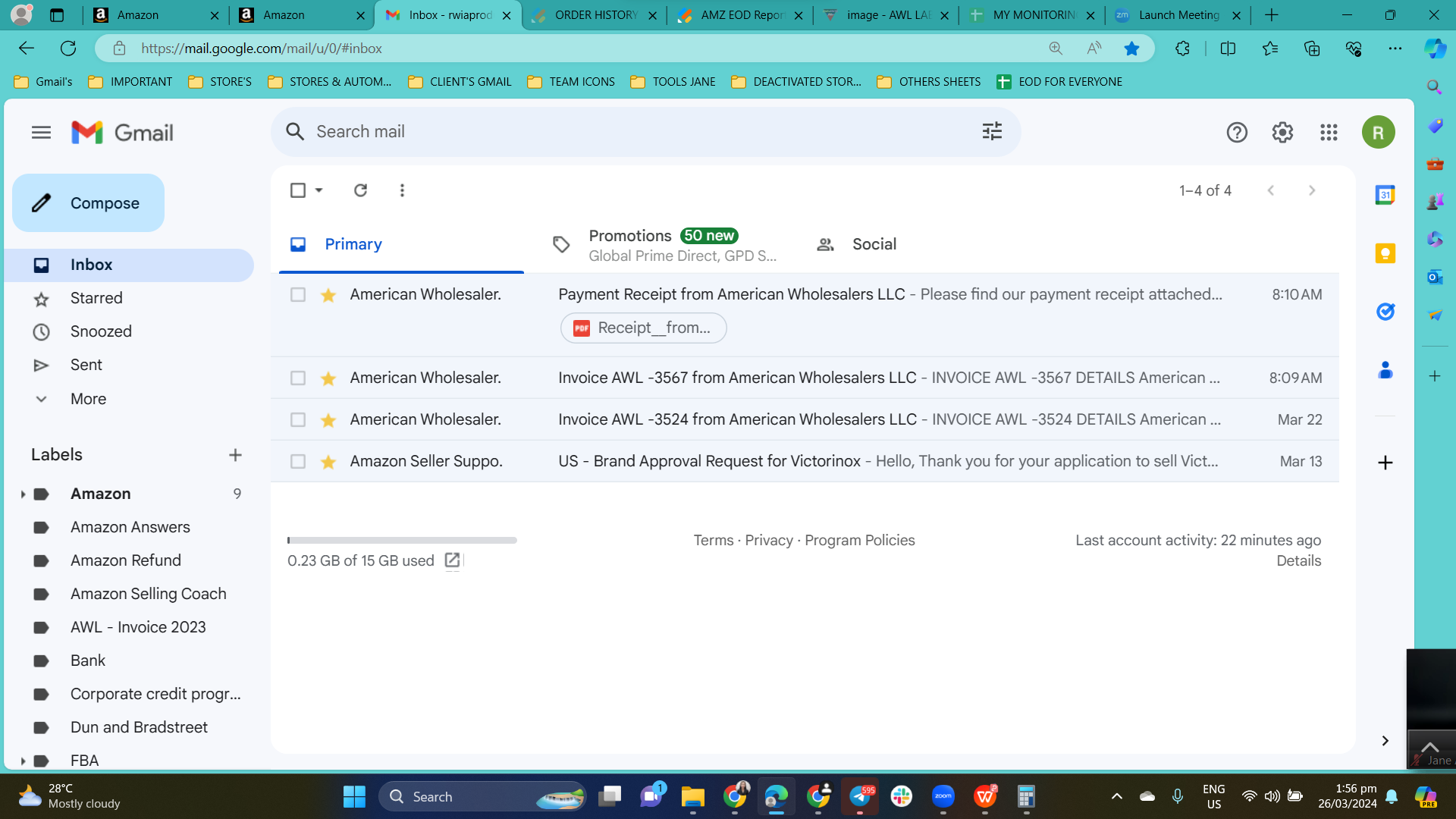Reload the browser page
Viewport: 1456px width, 819px height.
(x=68, y=49)
